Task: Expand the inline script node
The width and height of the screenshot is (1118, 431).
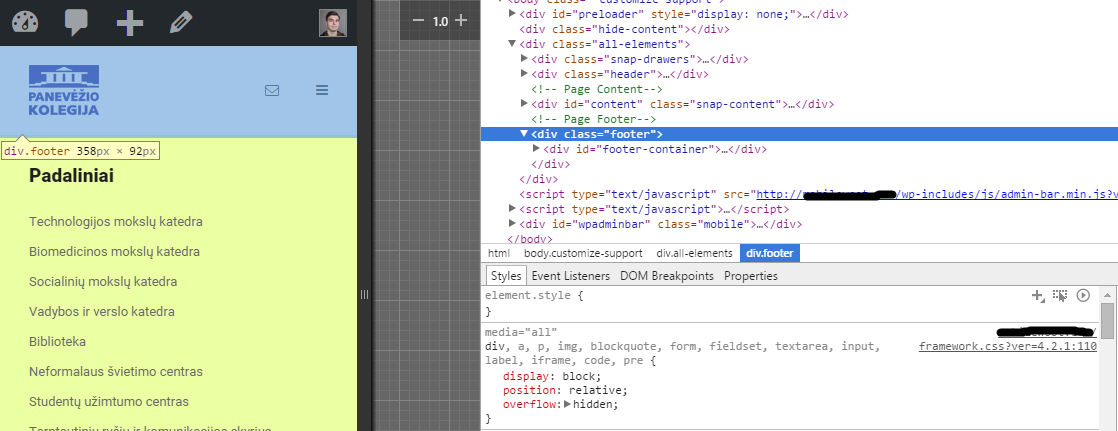Action: tap(512, 208)
